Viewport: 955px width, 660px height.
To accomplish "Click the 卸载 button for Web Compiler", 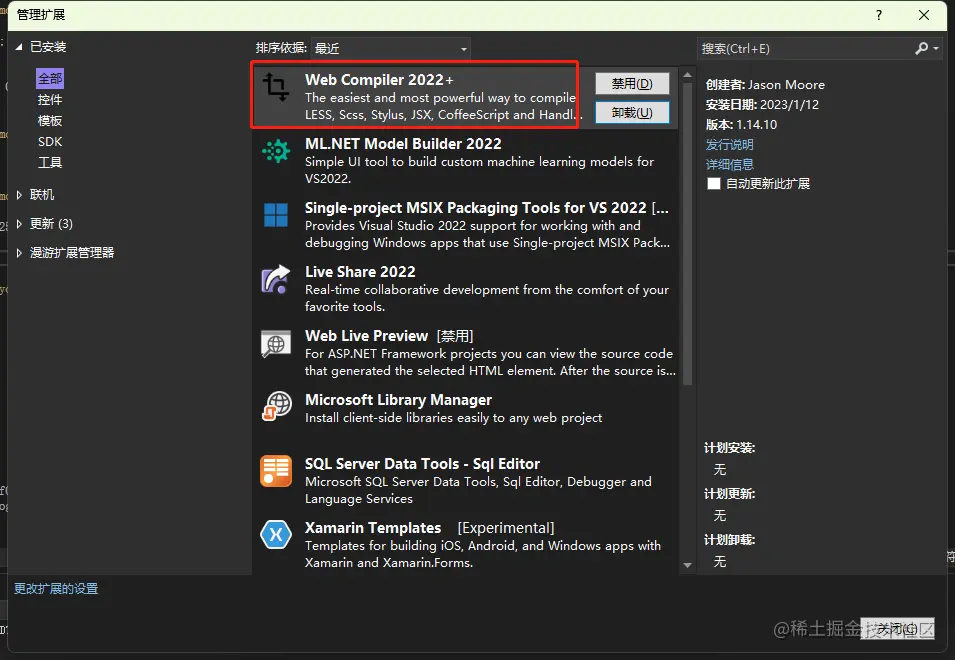I will [x=633, y=111].
